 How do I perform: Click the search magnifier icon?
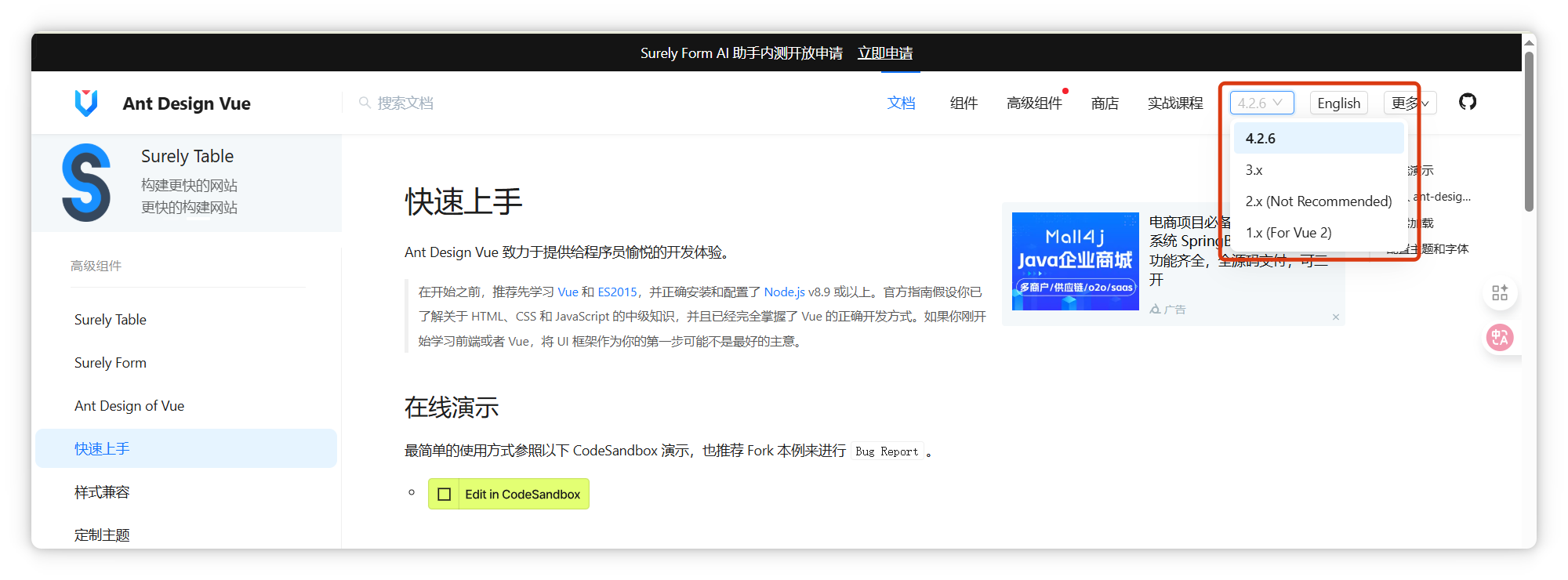365,103
